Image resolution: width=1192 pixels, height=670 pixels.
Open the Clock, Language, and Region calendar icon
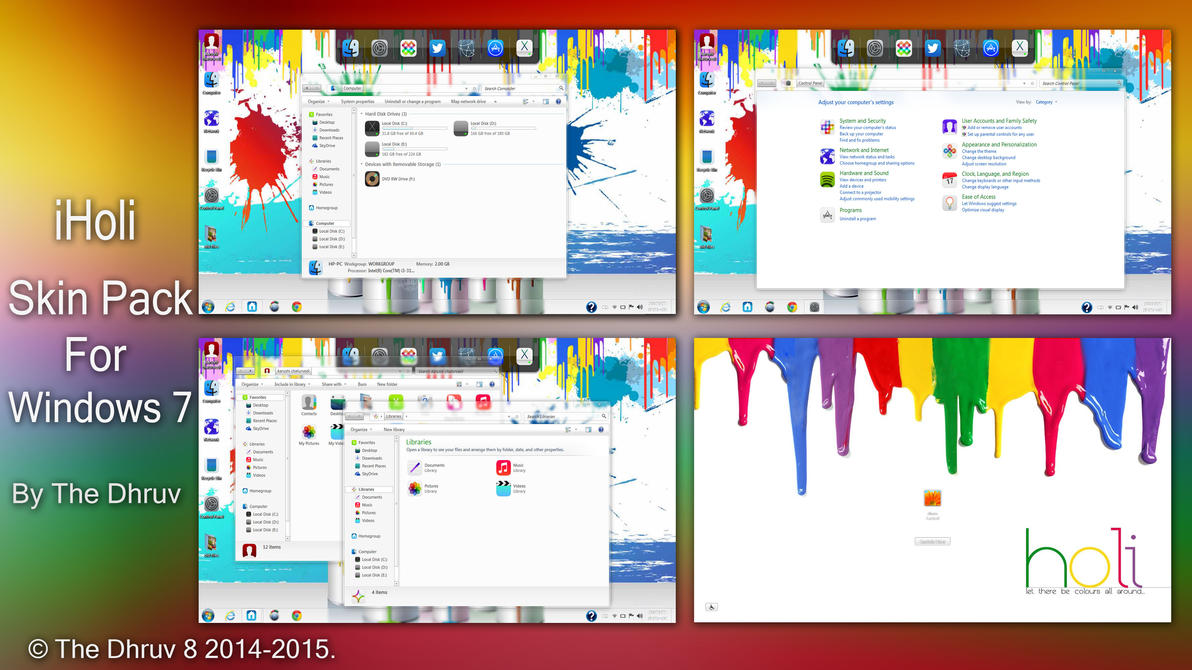(949, 179)
